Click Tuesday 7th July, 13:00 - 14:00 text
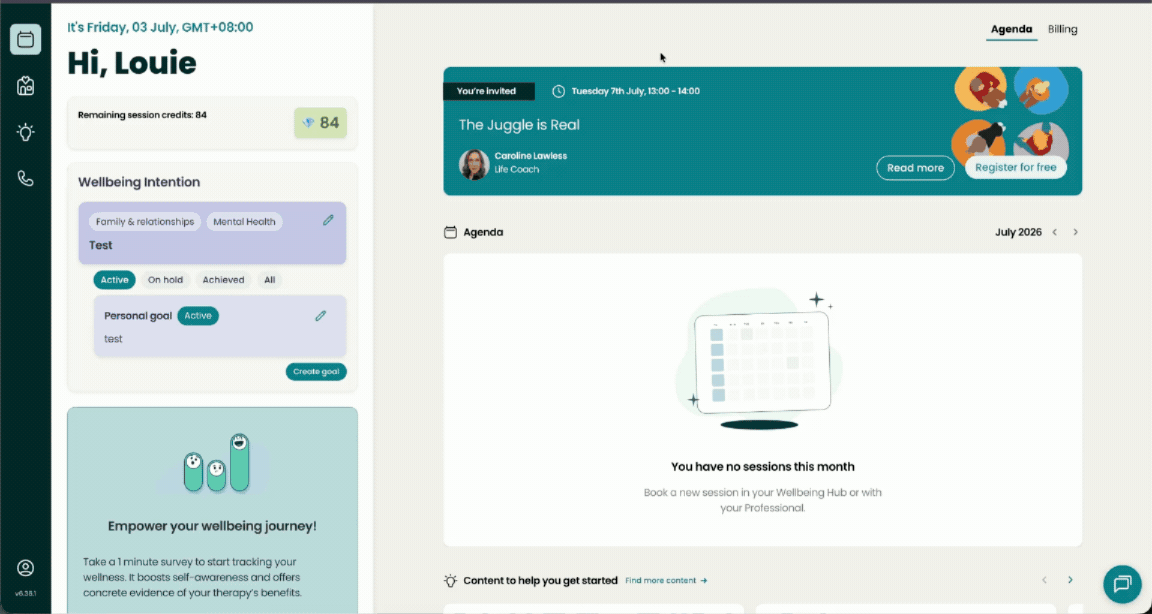Image resolution: width=1152 pixels, height=614 pixels. (636, 91)
